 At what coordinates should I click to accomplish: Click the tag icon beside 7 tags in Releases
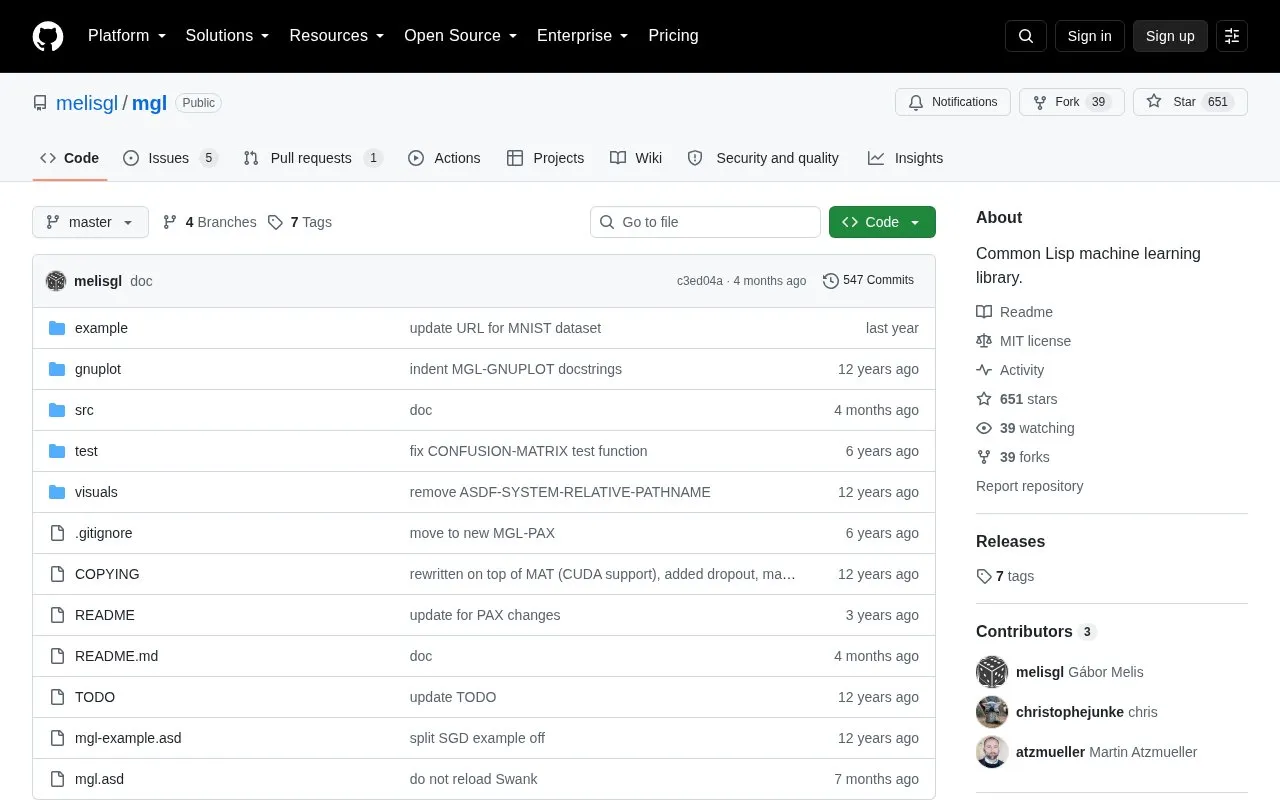[984, 576]
